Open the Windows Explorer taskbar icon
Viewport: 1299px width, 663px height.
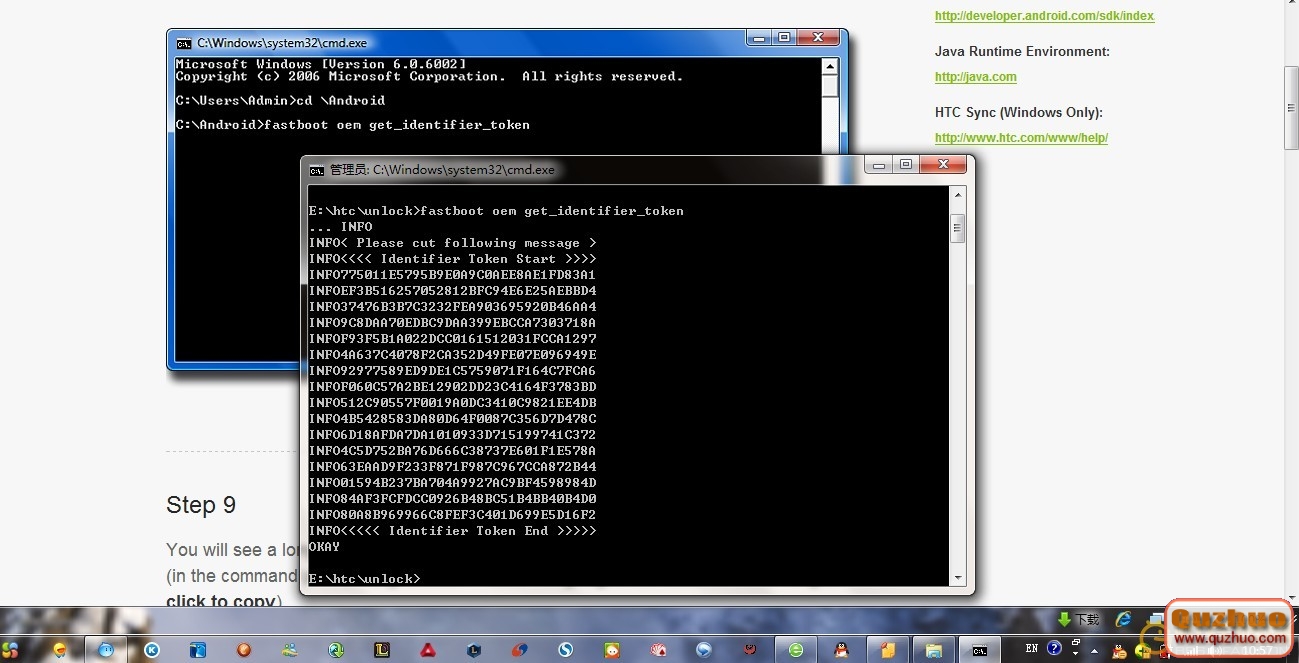point(933,650)
